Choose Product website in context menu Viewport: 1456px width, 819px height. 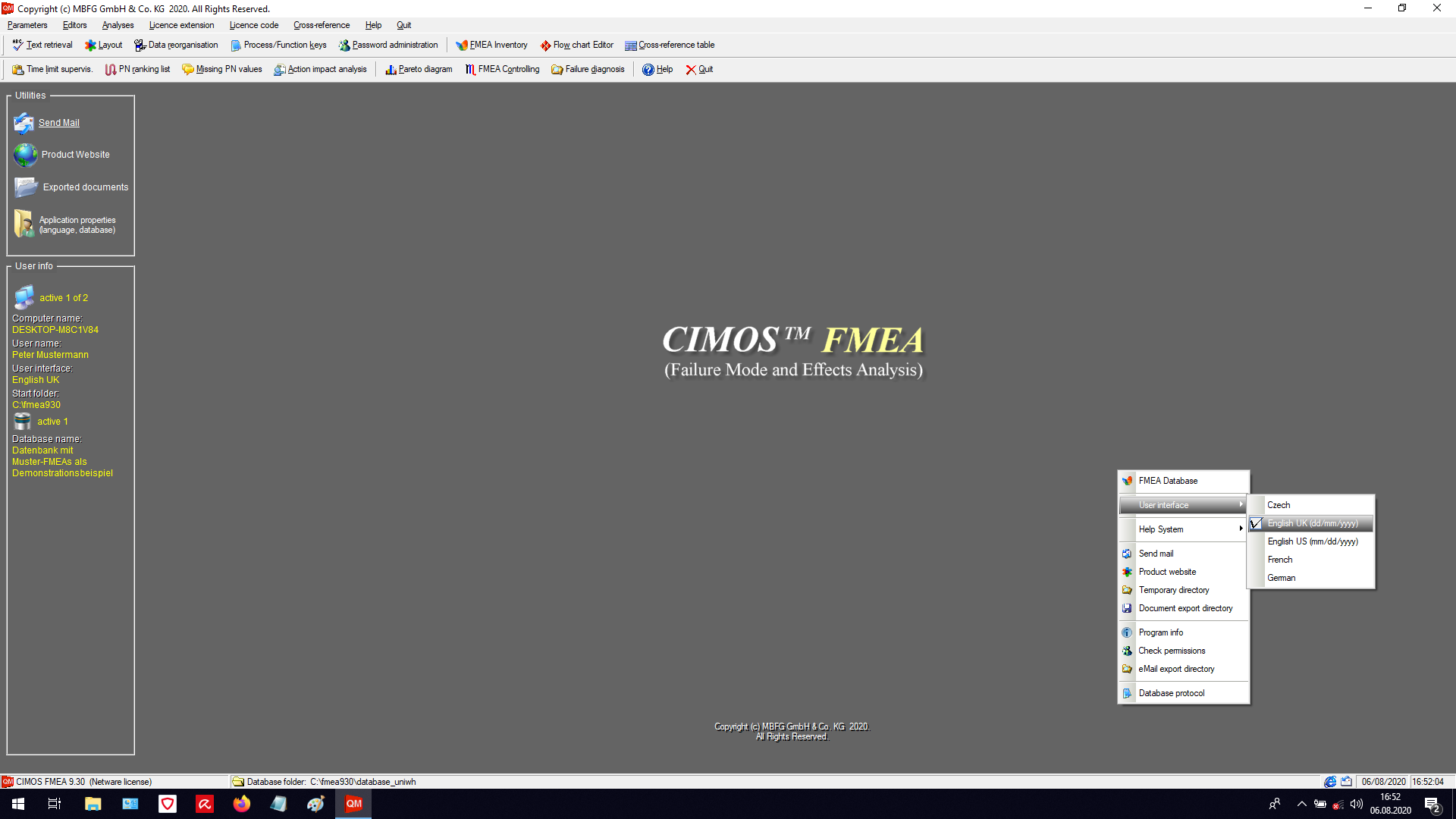1183,572
